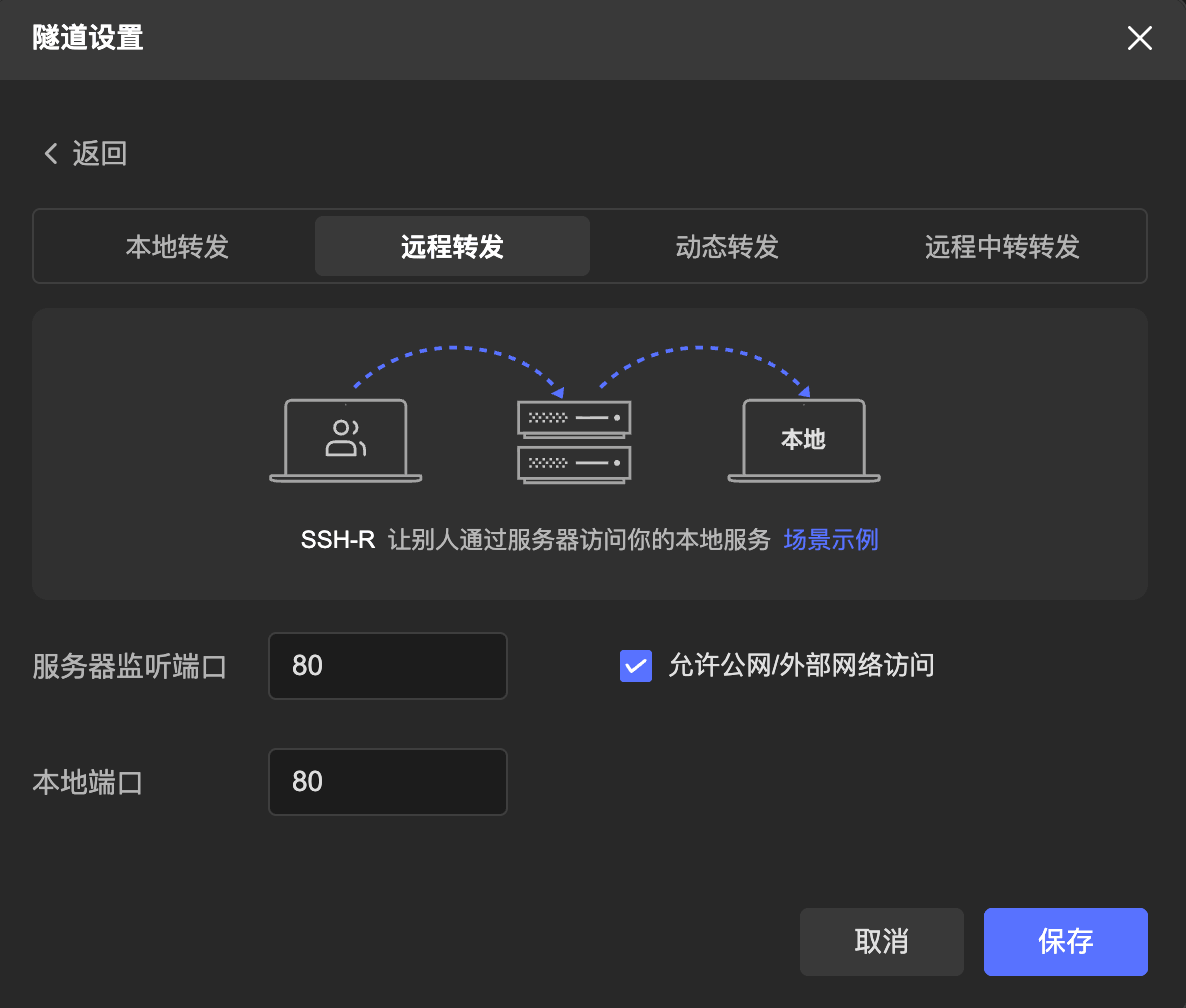Click the 保存 button
Image resolution: width=1186 pixels, height=1008 pixels.
1065,941
